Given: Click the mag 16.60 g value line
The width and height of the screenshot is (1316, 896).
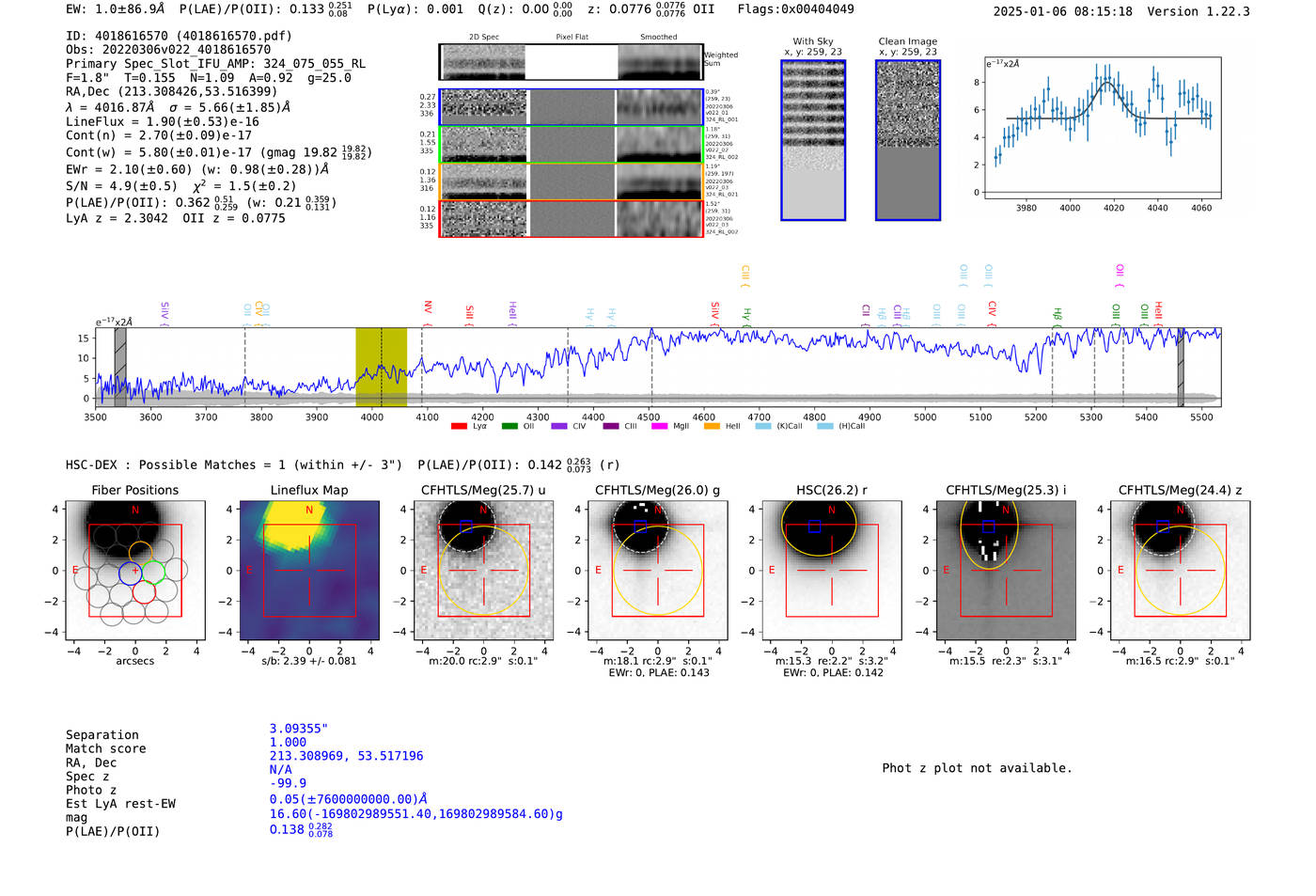Looking at the screenshot, I should [416, 814].
